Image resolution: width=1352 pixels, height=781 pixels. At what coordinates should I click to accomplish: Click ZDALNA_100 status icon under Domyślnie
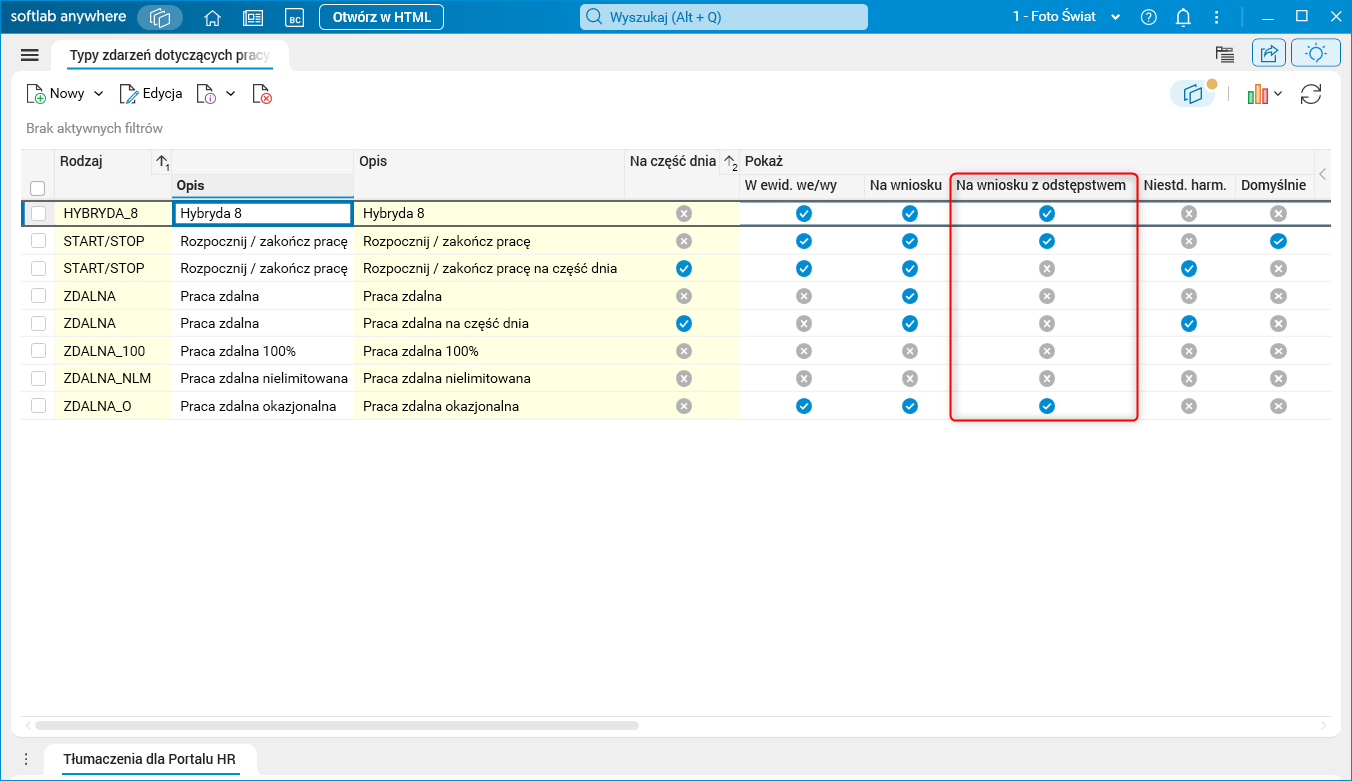click(1278, 351)
